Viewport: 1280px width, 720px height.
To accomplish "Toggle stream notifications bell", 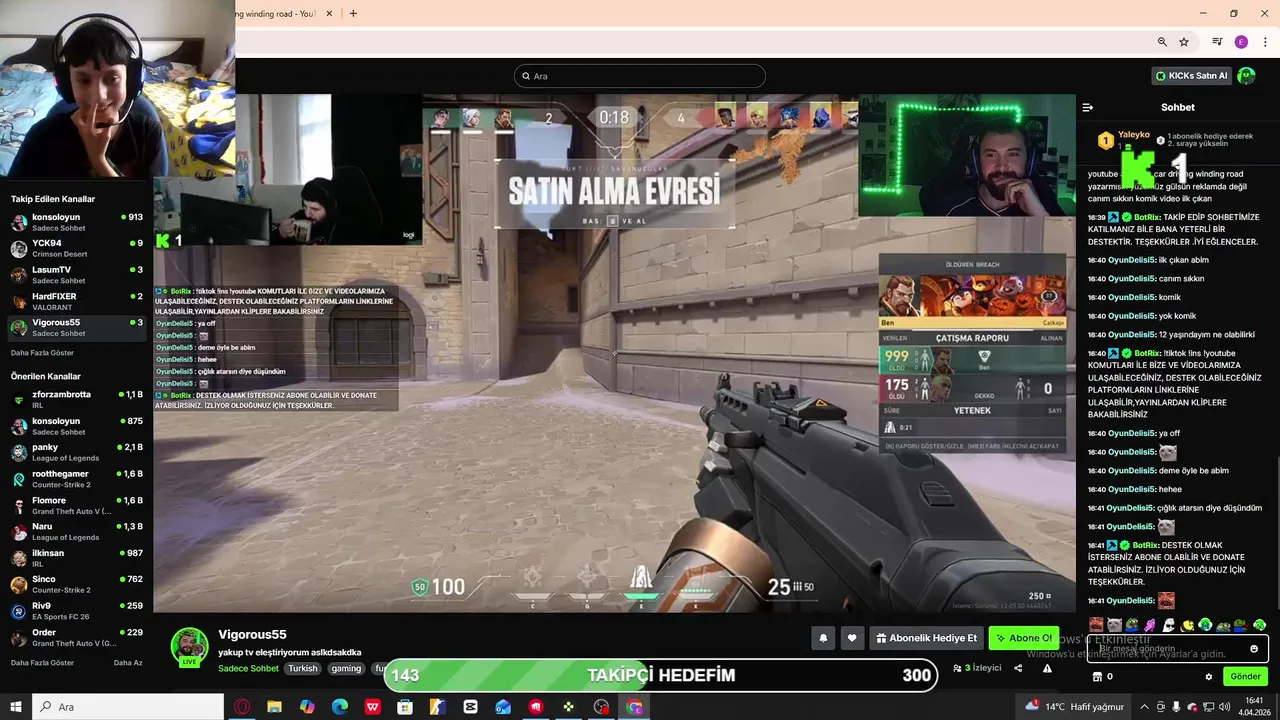I will 823,638.
